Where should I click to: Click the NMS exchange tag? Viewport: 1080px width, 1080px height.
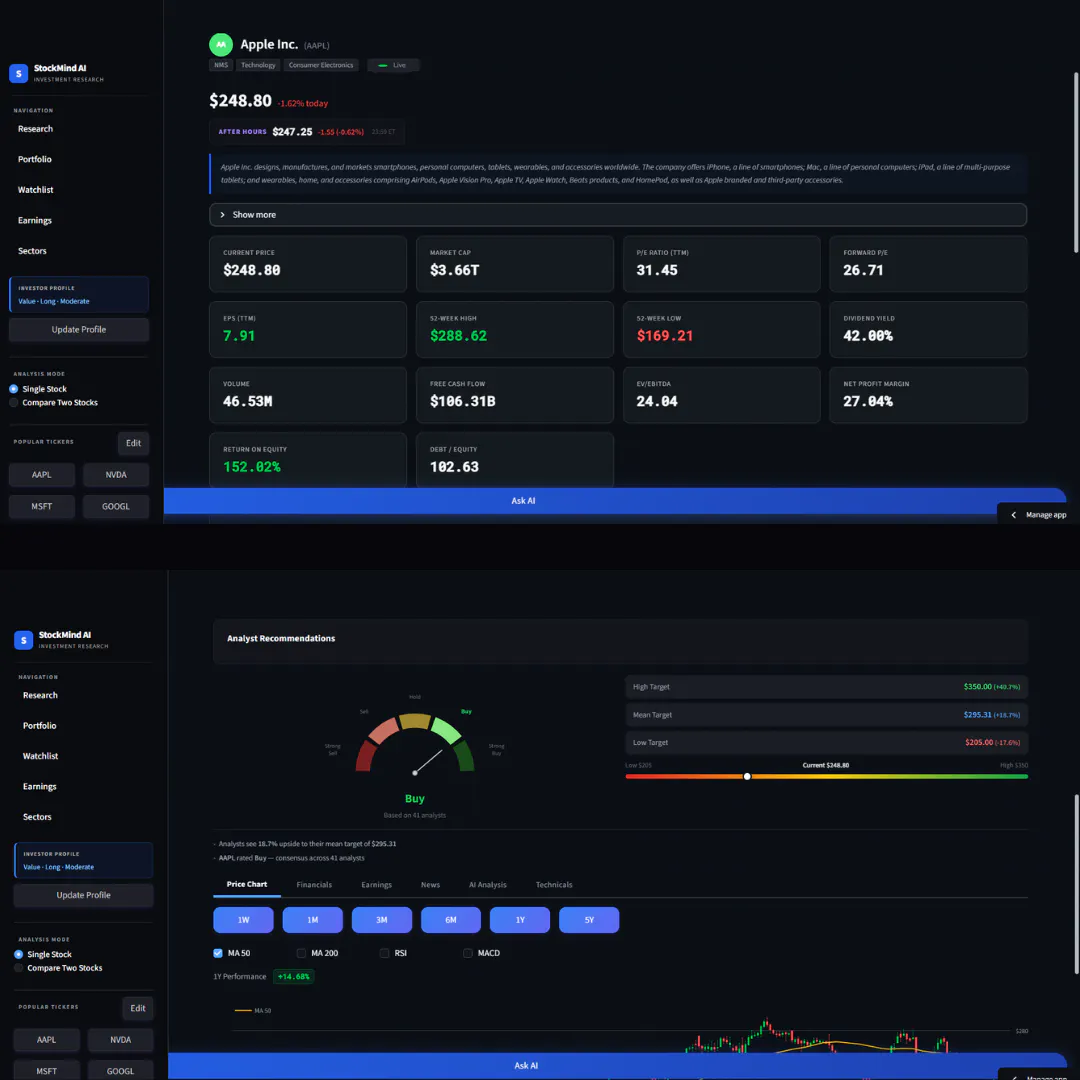[x=221, y=65]
